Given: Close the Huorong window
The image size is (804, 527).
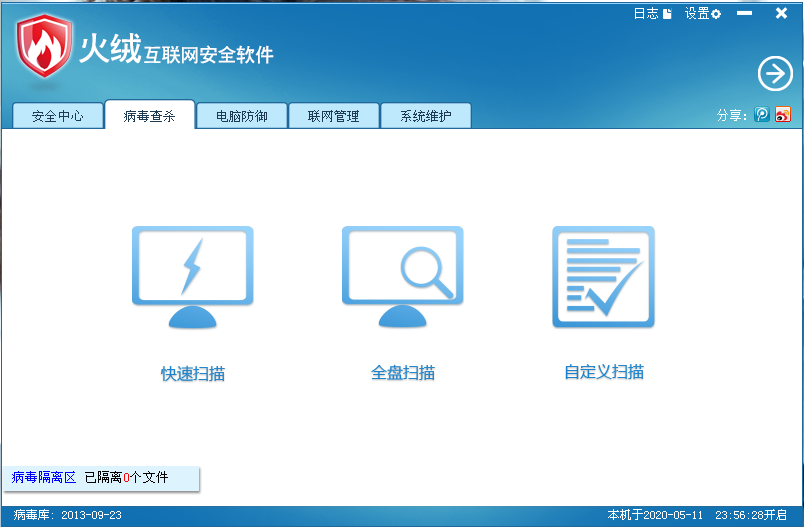Looking at the screenshot, I should [781, 13].
